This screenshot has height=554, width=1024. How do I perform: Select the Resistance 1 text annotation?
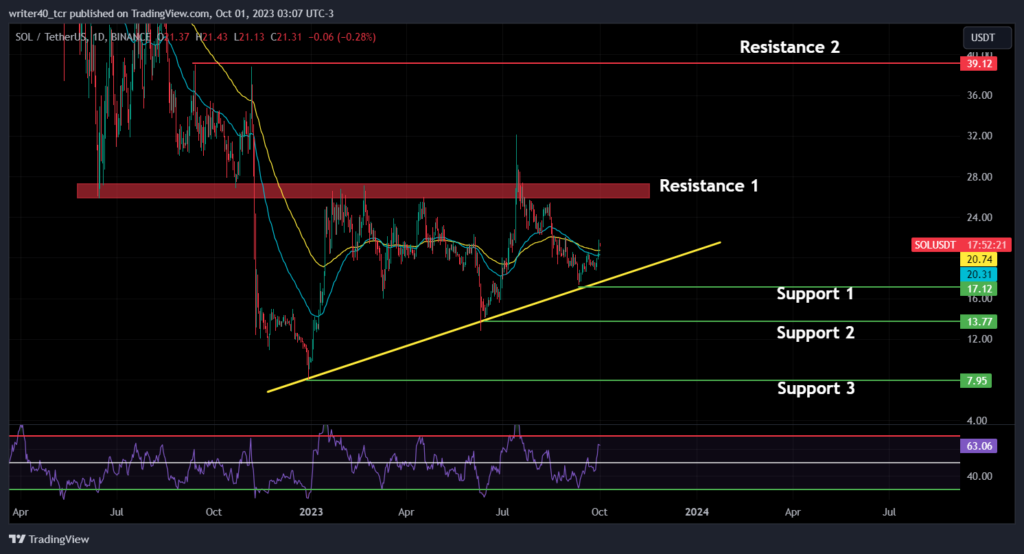point(709,186)
